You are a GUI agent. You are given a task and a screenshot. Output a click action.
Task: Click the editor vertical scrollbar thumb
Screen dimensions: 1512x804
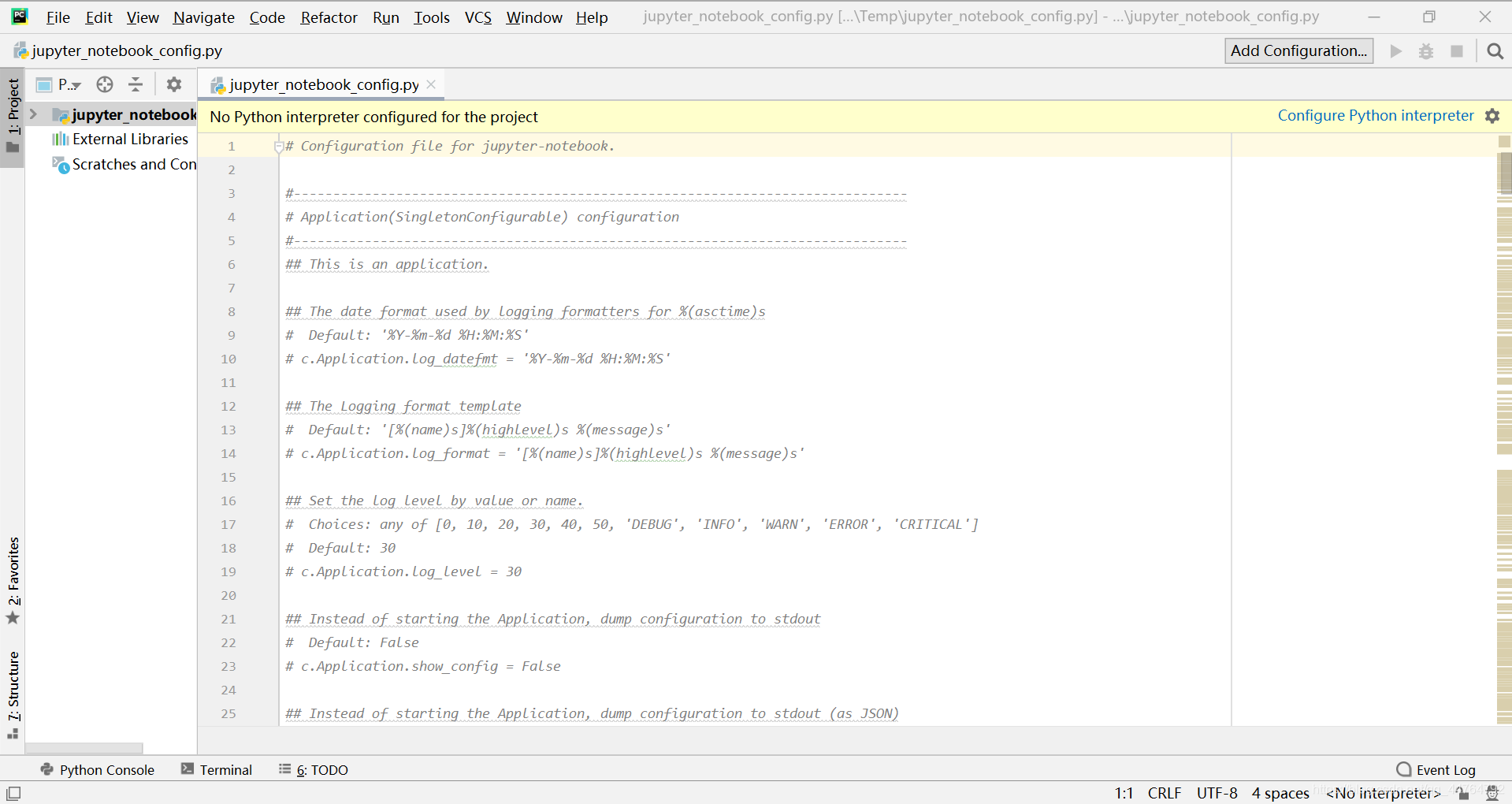(1506, 172)
